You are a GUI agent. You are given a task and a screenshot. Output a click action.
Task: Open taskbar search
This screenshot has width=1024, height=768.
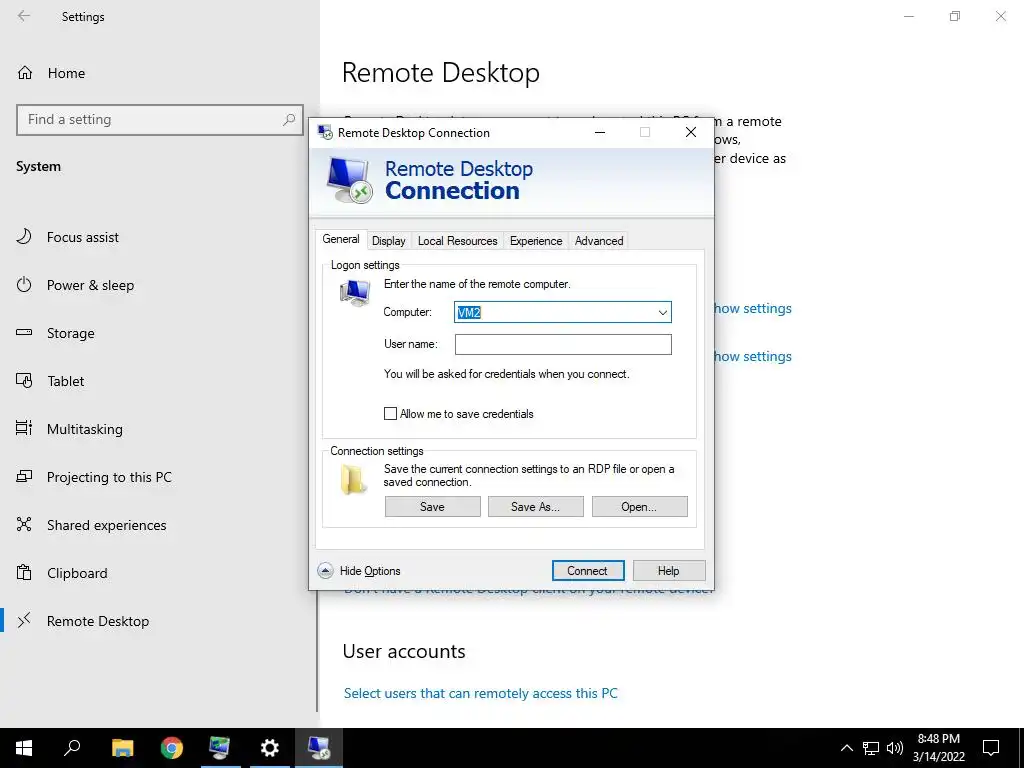click(x=72, y=748)
